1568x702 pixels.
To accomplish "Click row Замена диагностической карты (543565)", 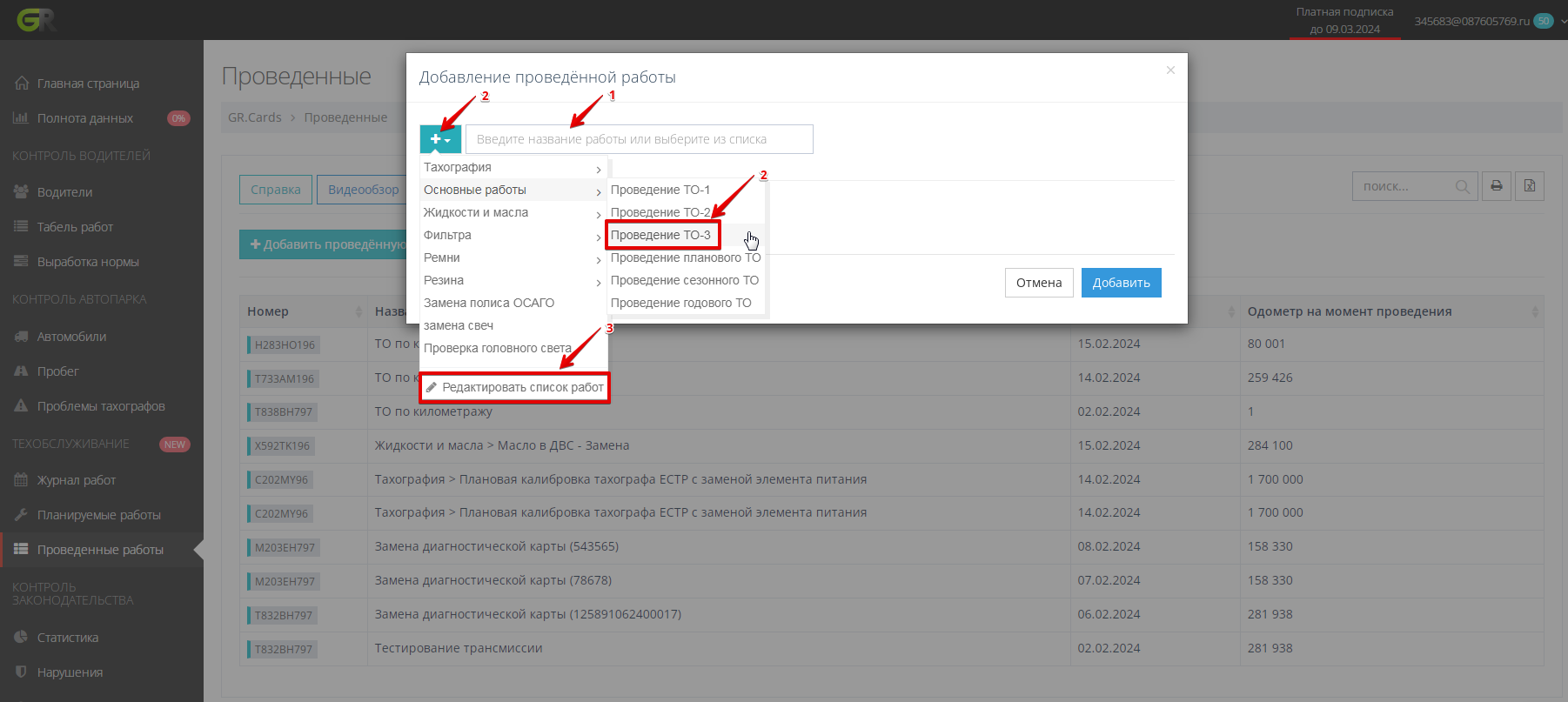I will tap(892, 547).
